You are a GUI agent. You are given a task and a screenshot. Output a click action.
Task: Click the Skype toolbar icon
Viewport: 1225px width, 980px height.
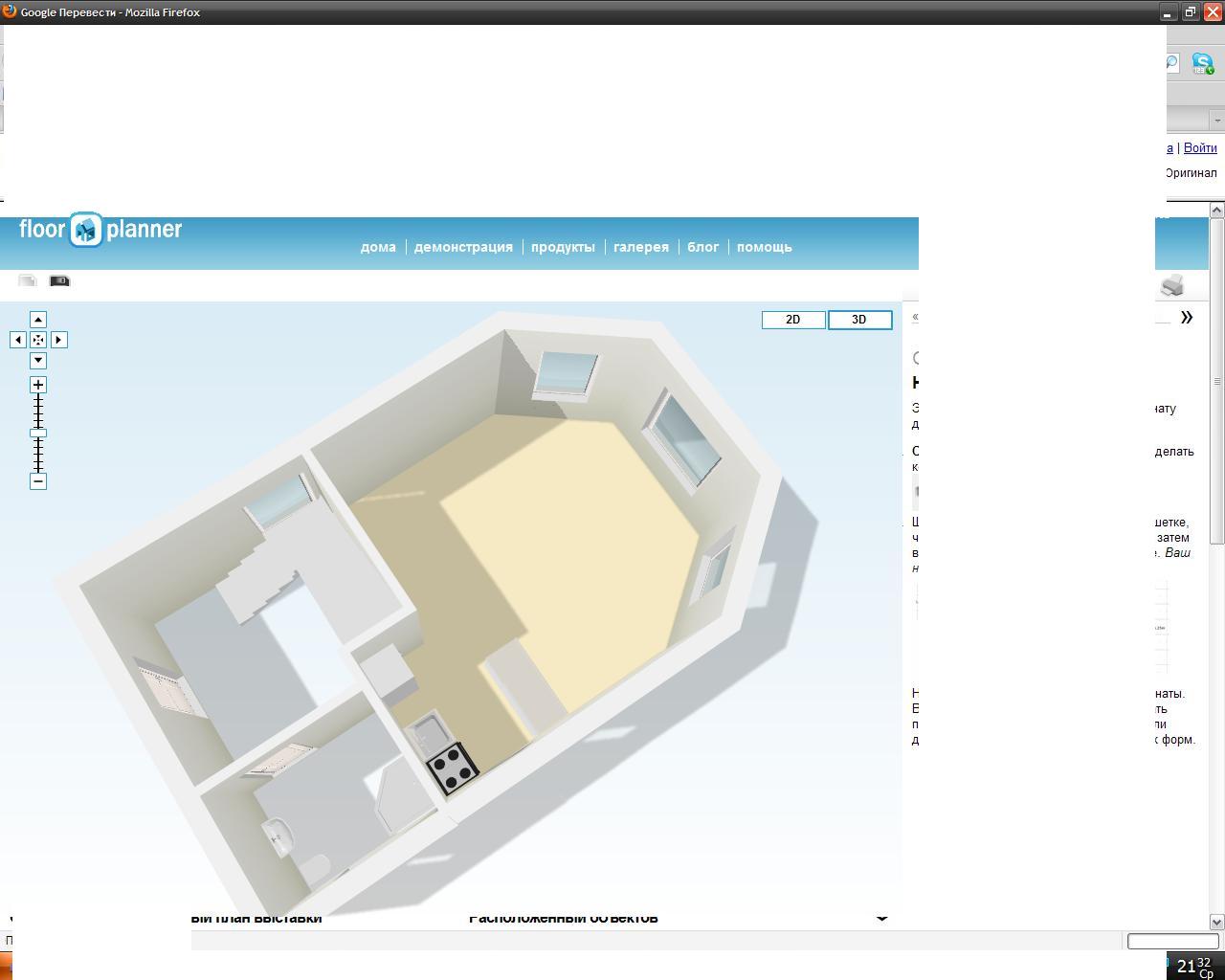pyautogui.click(x=1203, y=64)
